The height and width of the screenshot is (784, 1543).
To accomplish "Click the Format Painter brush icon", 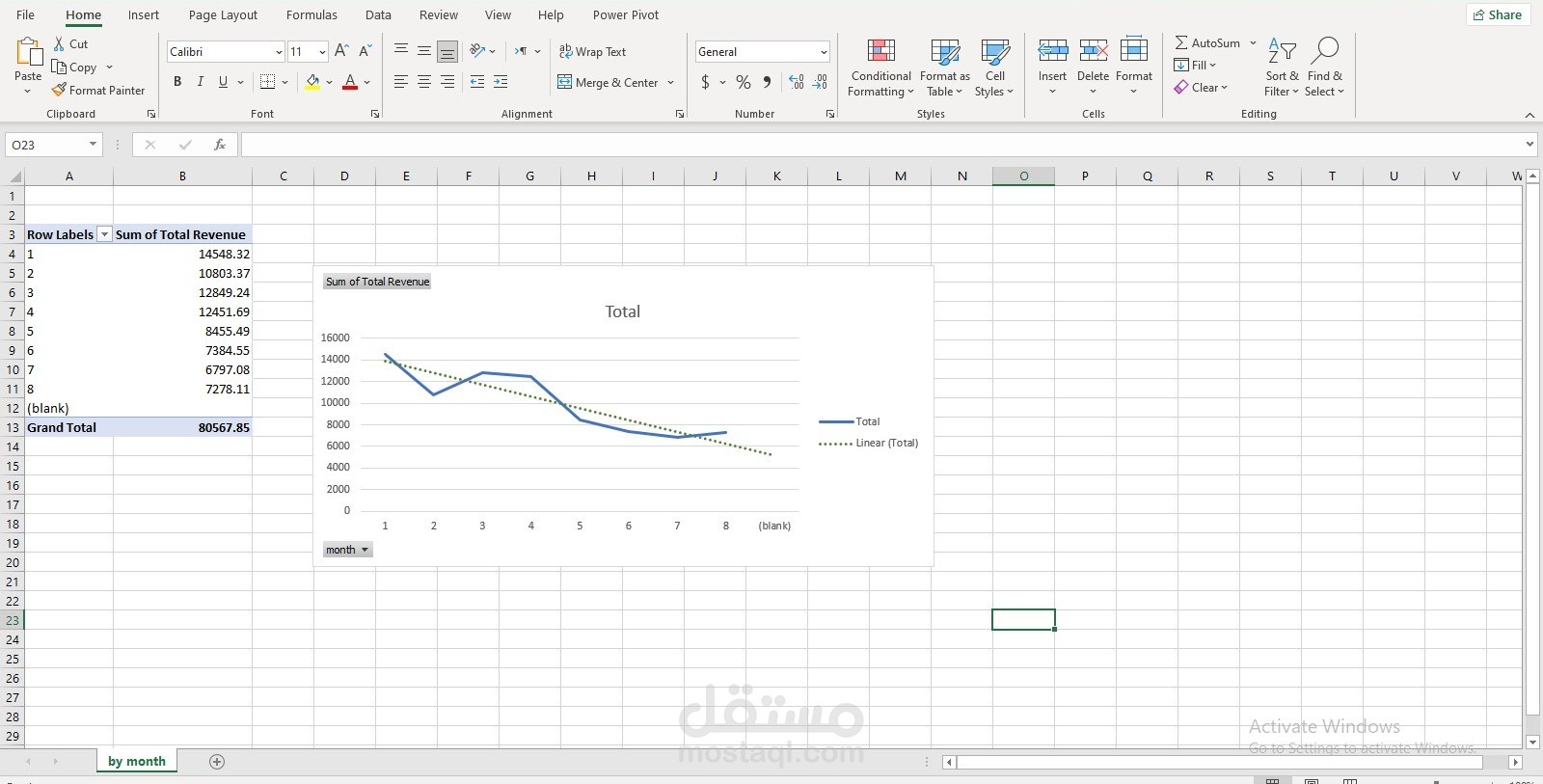I will (59, 90).
